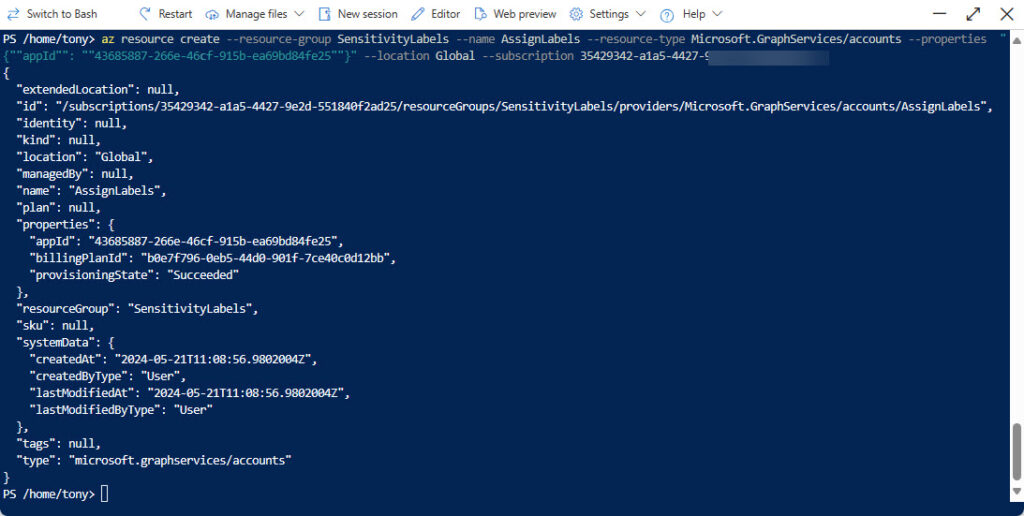The image size is (1024, 516).
Task: Click the "tags": null line
Action: coord(58,443)
